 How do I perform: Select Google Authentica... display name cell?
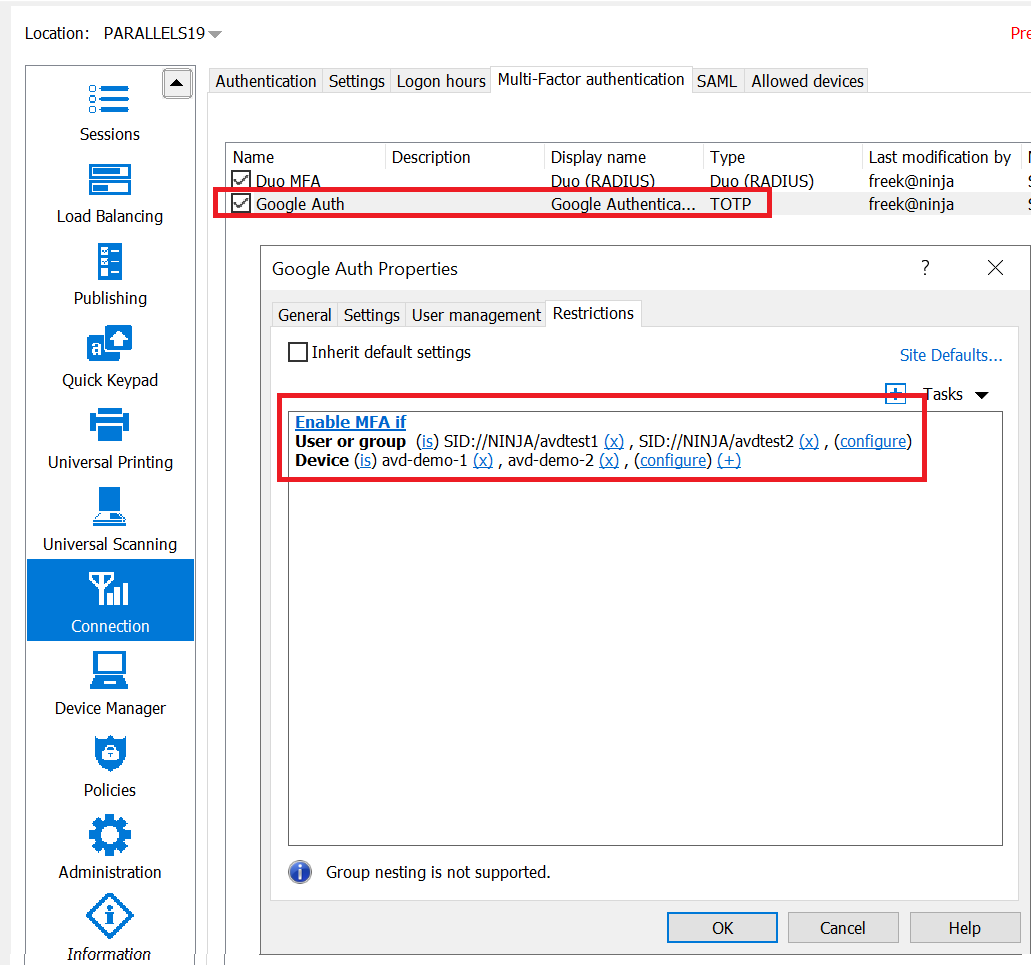[x=623, y=204]
